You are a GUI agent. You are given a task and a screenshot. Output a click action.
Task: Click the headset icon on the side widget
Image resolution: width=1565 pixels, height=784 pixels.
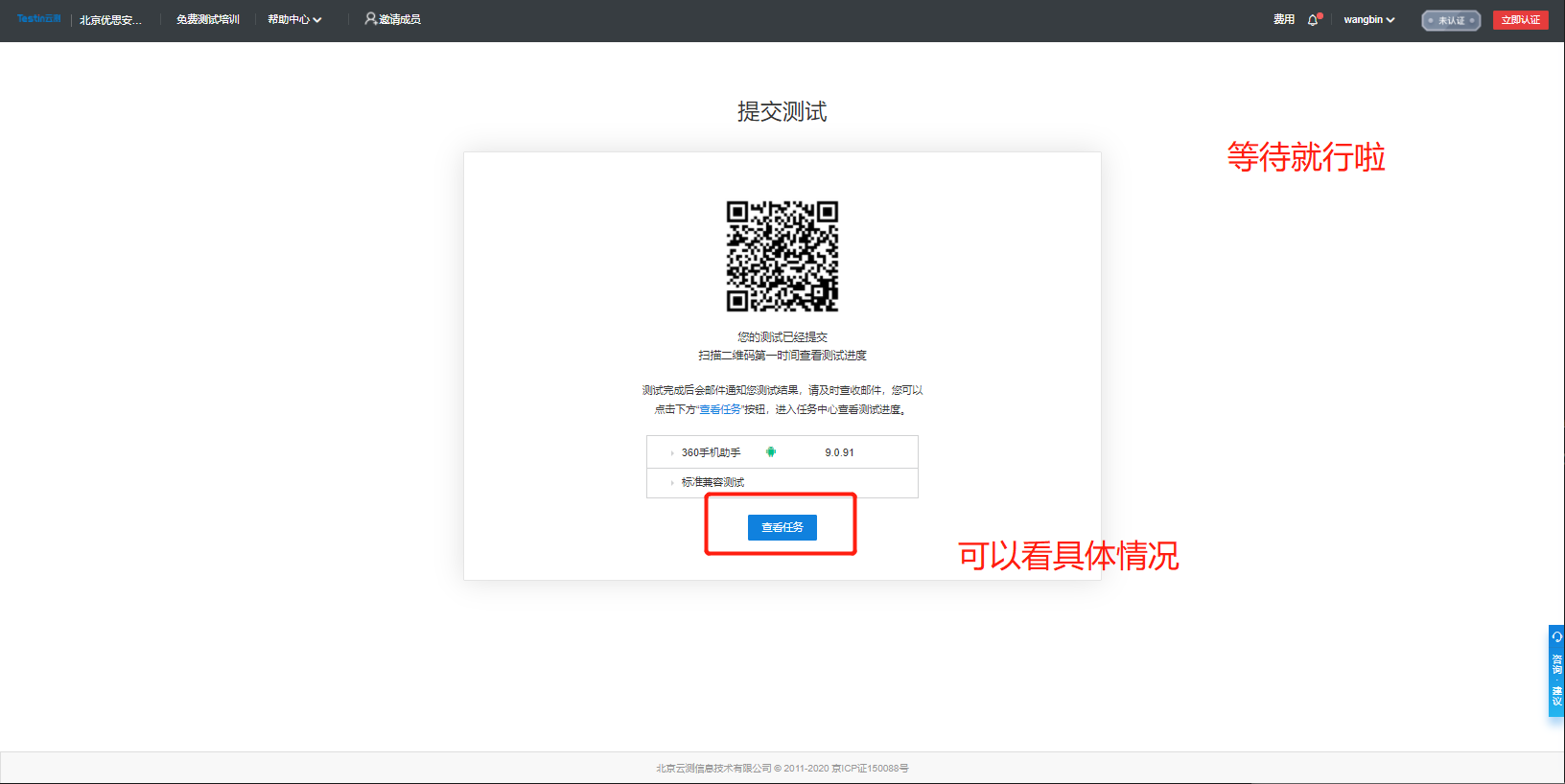[1556, 637]
